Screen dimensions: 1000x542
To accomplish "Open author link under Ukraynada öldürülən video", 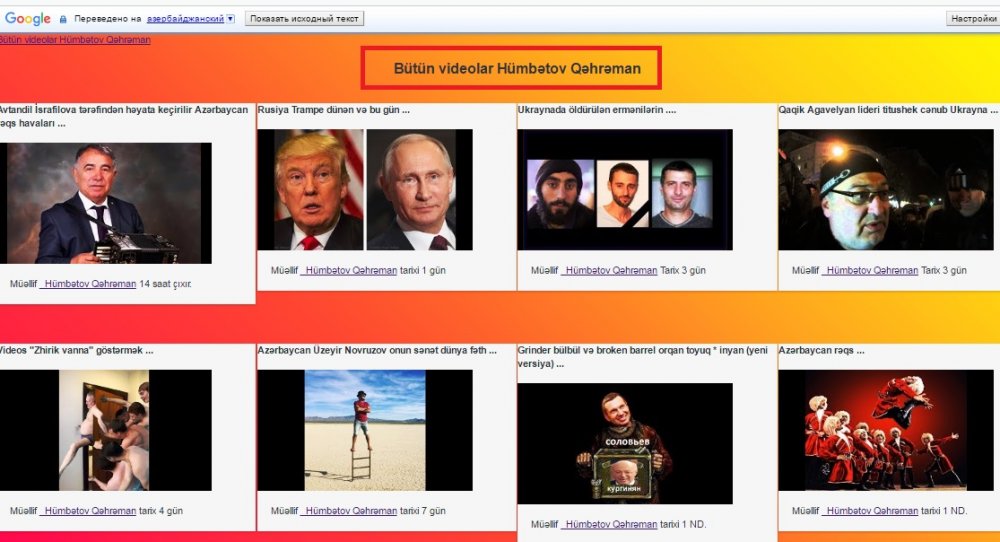I will point(609,270).
